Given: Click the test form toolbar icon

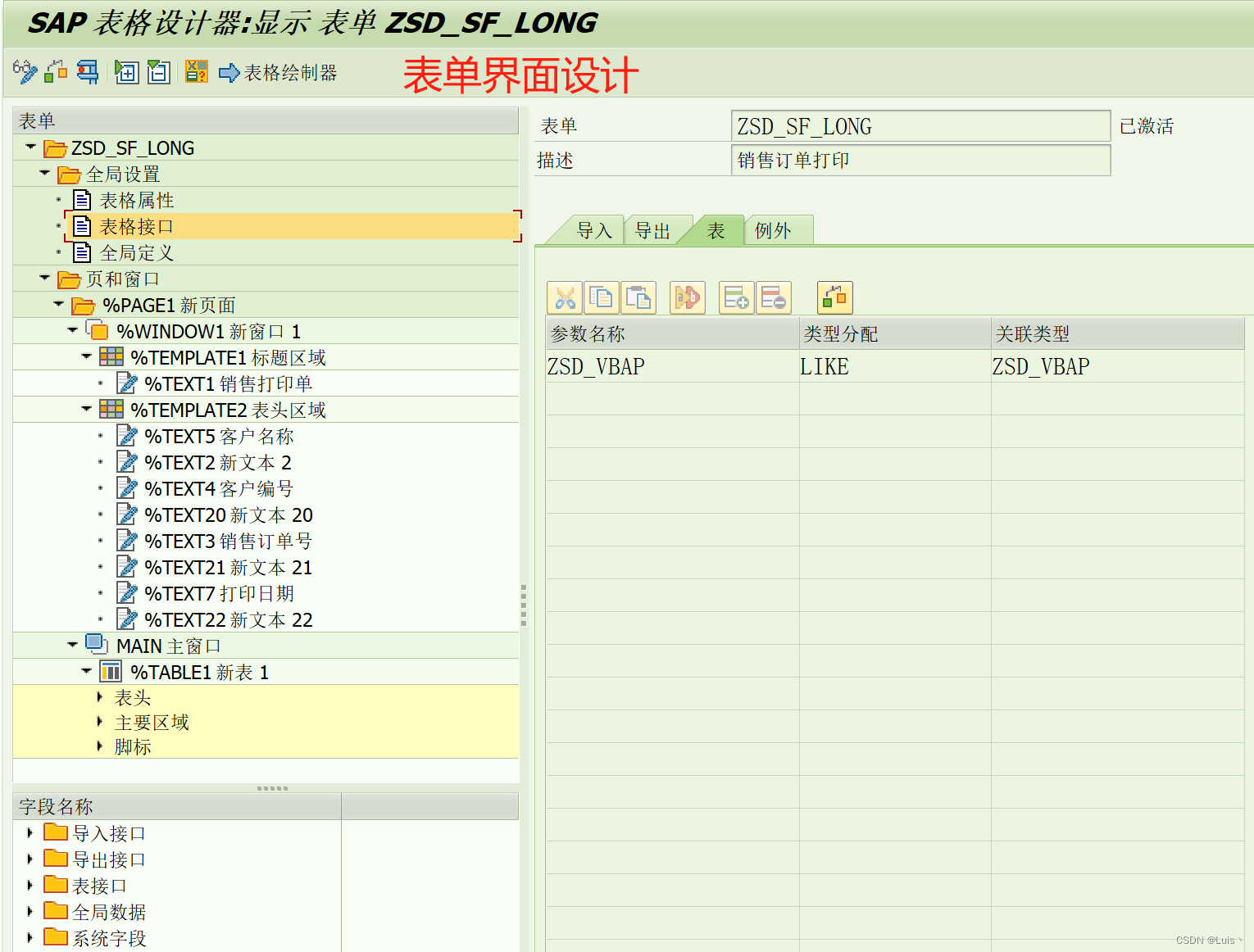Looking at the screenshot, I should pyautogui.click(x=88, y=72).
